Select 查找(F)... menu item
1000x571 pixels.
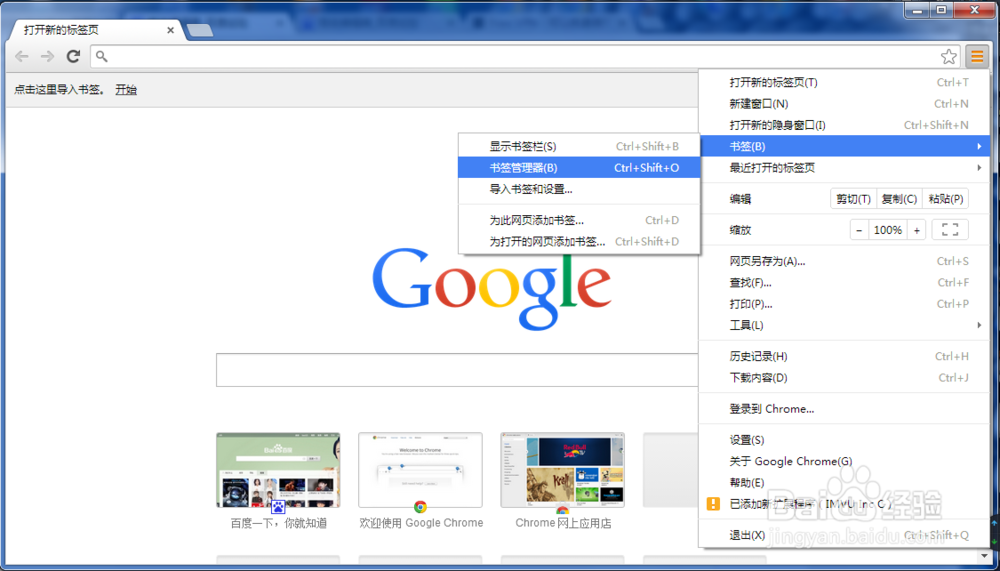coord(846,283)
